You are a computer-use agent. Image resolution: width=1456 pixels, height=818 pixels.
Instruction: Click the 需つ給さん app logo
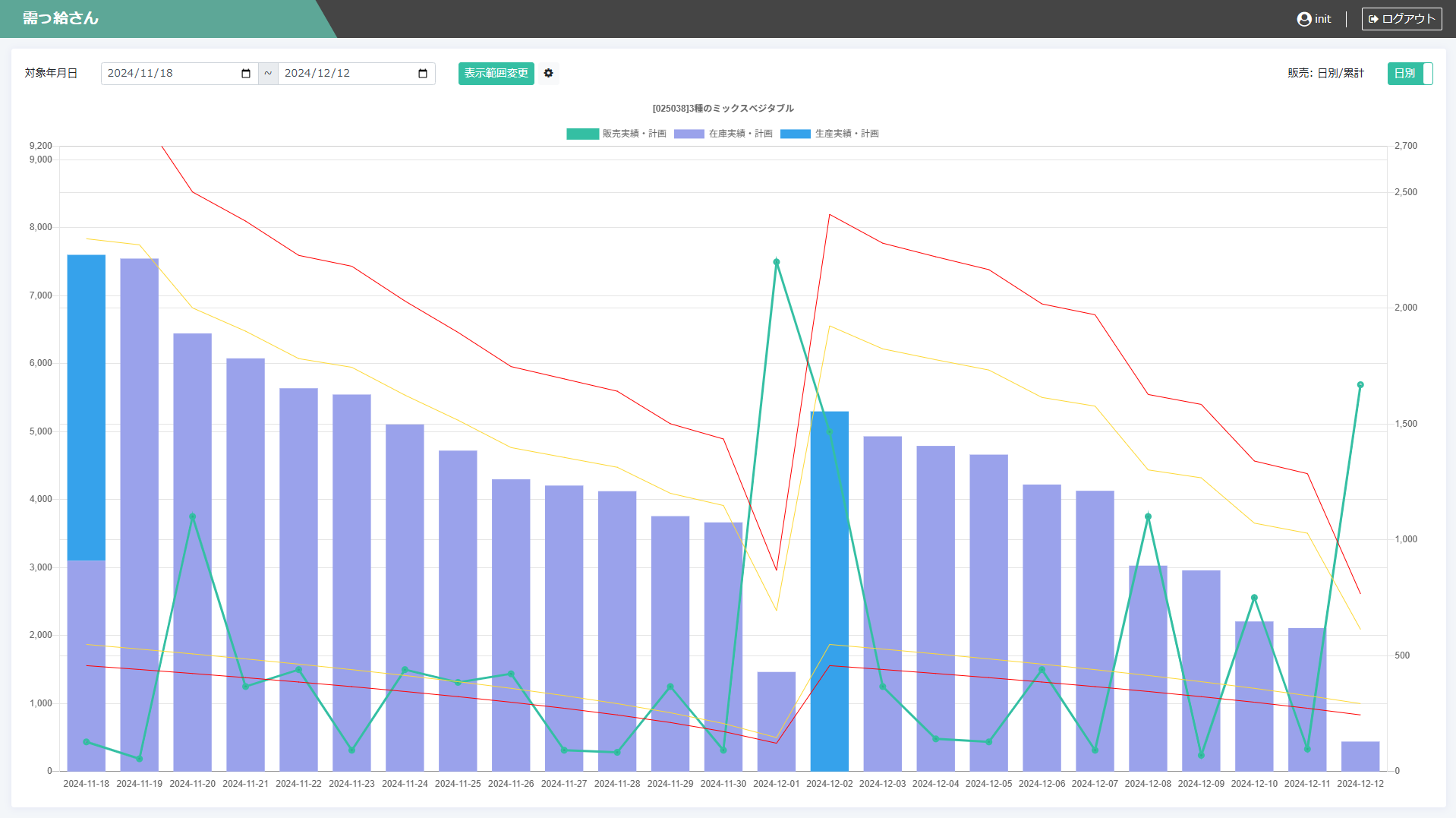pos(61,18)
